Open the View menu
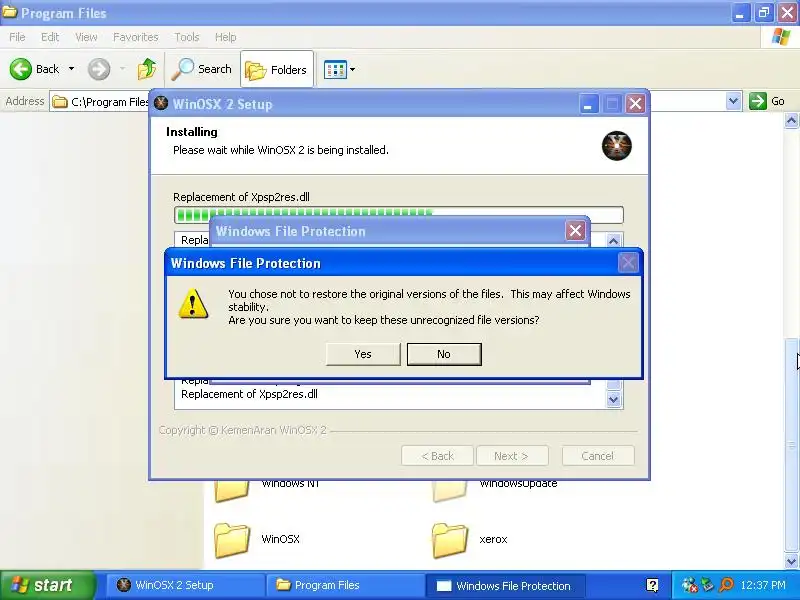800x600 pixels. tap(86, 37)
